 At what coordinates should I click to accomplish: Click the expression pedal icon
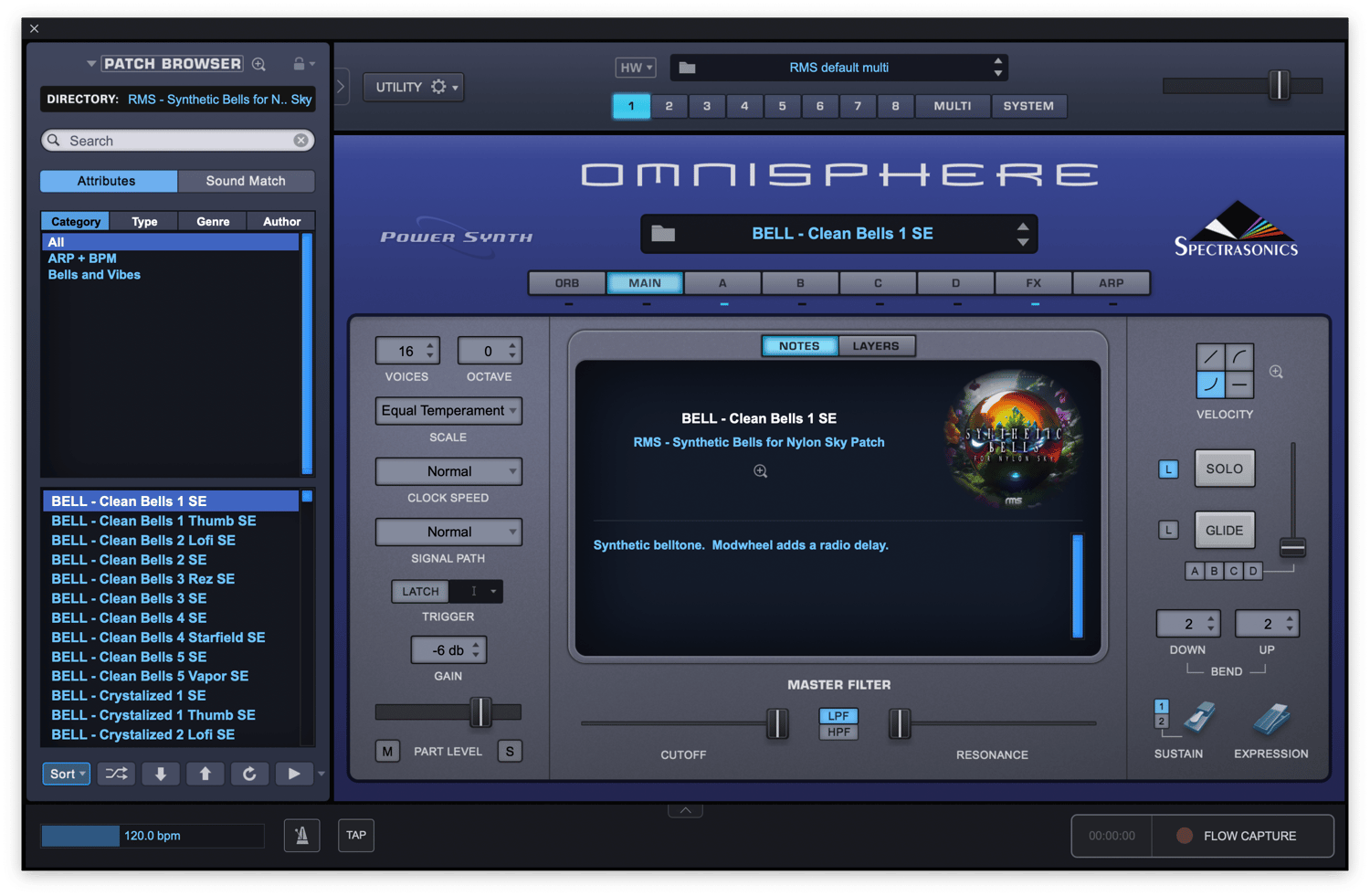click(x=1271, y=719)
